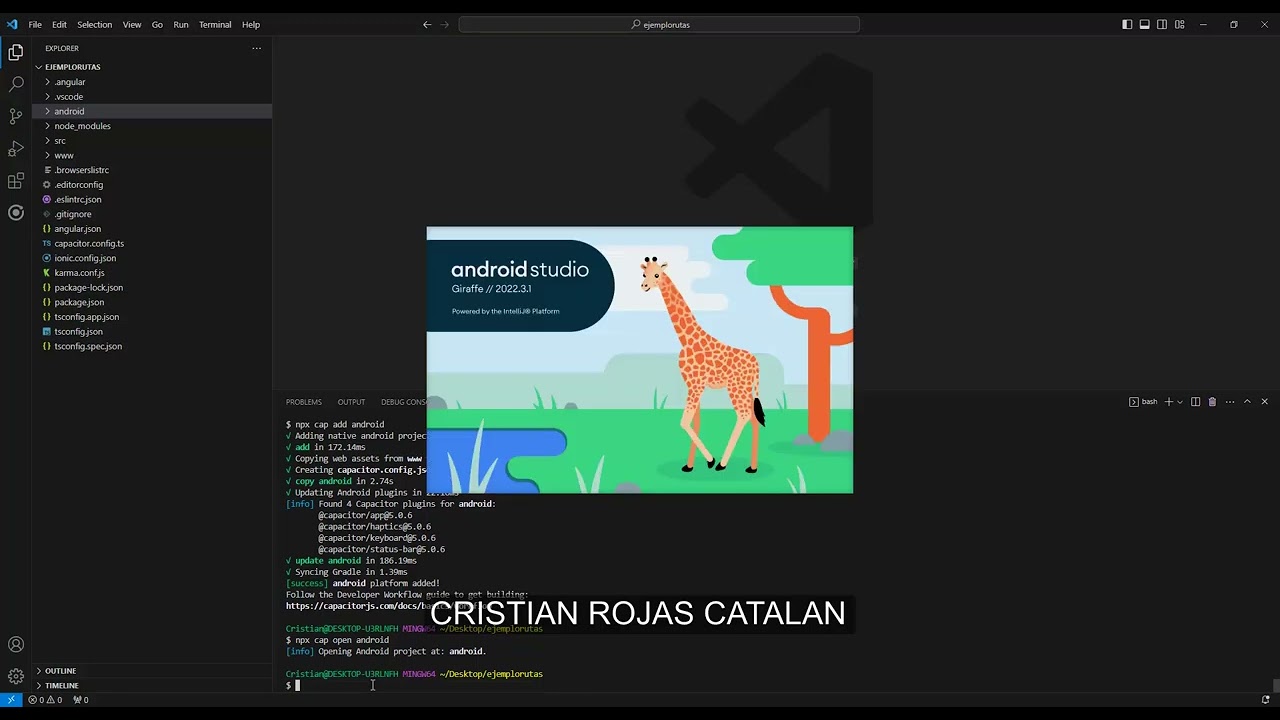Image resolution: width=1280 pixels, height=720 pixels.
Task: Go back with the navigation arrow
Action: pos(427,24)
